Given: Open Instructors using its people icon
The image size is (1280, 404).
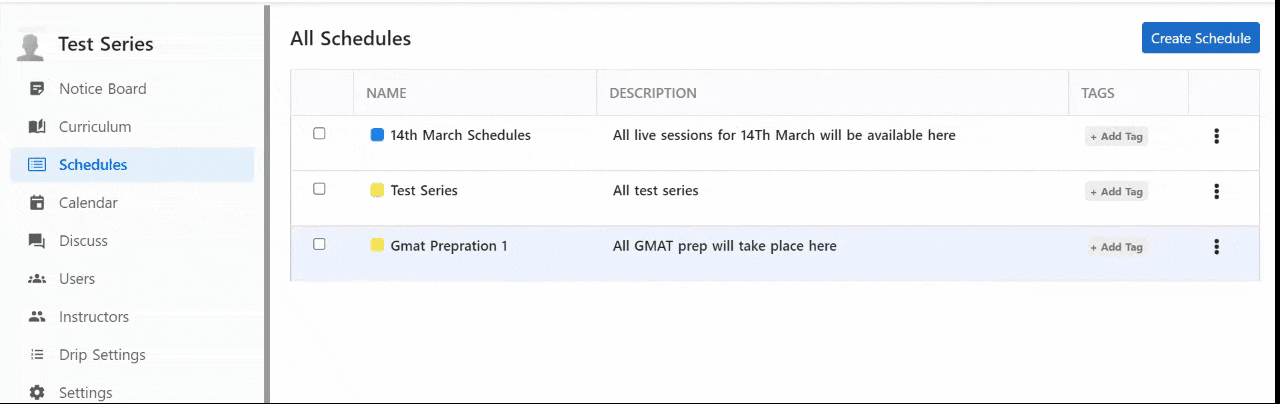Looking at the screenshot, I should pos(37,317).
